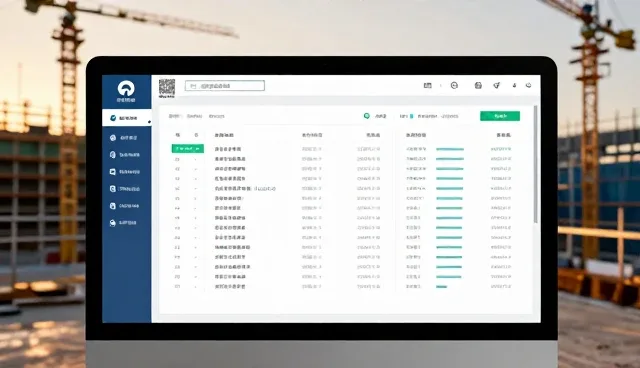Click the small arrow on the highlighted sidebar item
Viewport: 640px width, 368px height.
coord(149,122)
